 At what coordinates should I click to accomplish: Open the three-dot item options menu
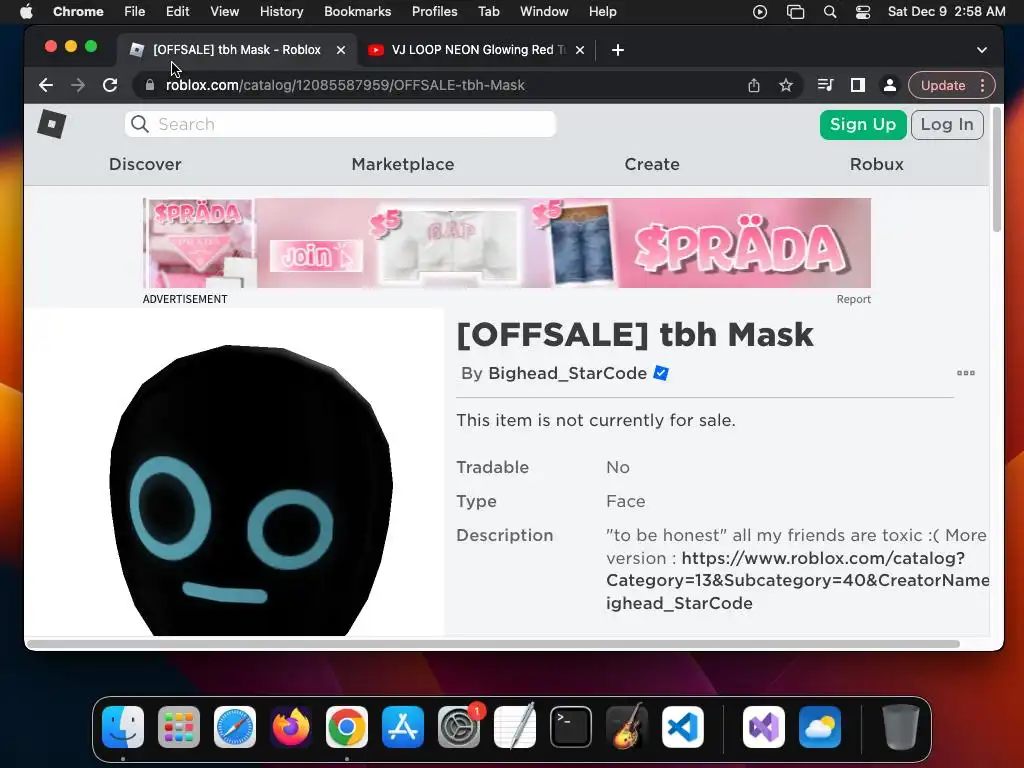tap(966, 373)
